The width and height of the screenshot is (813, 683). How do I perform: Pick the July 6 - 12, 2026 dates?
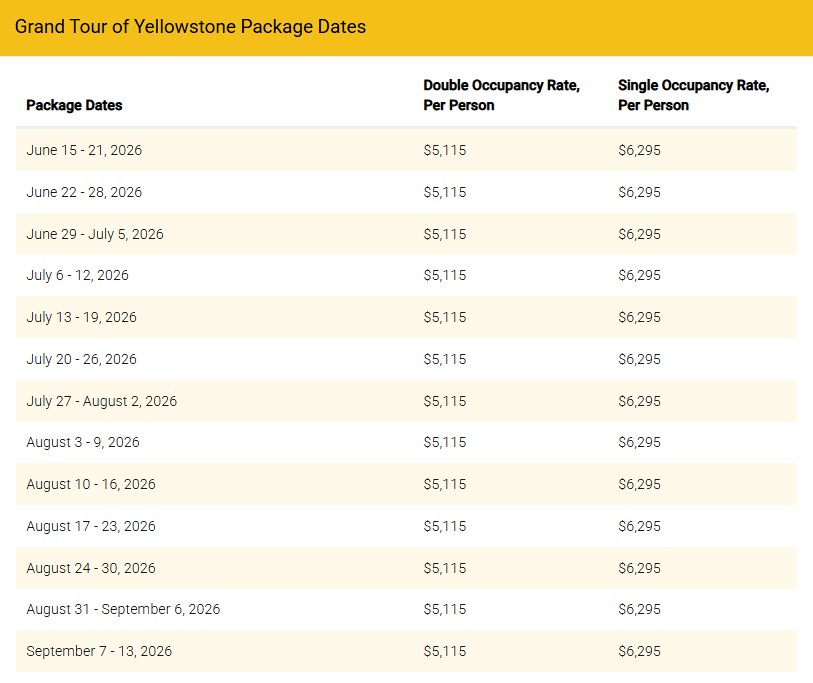point(77,275)
